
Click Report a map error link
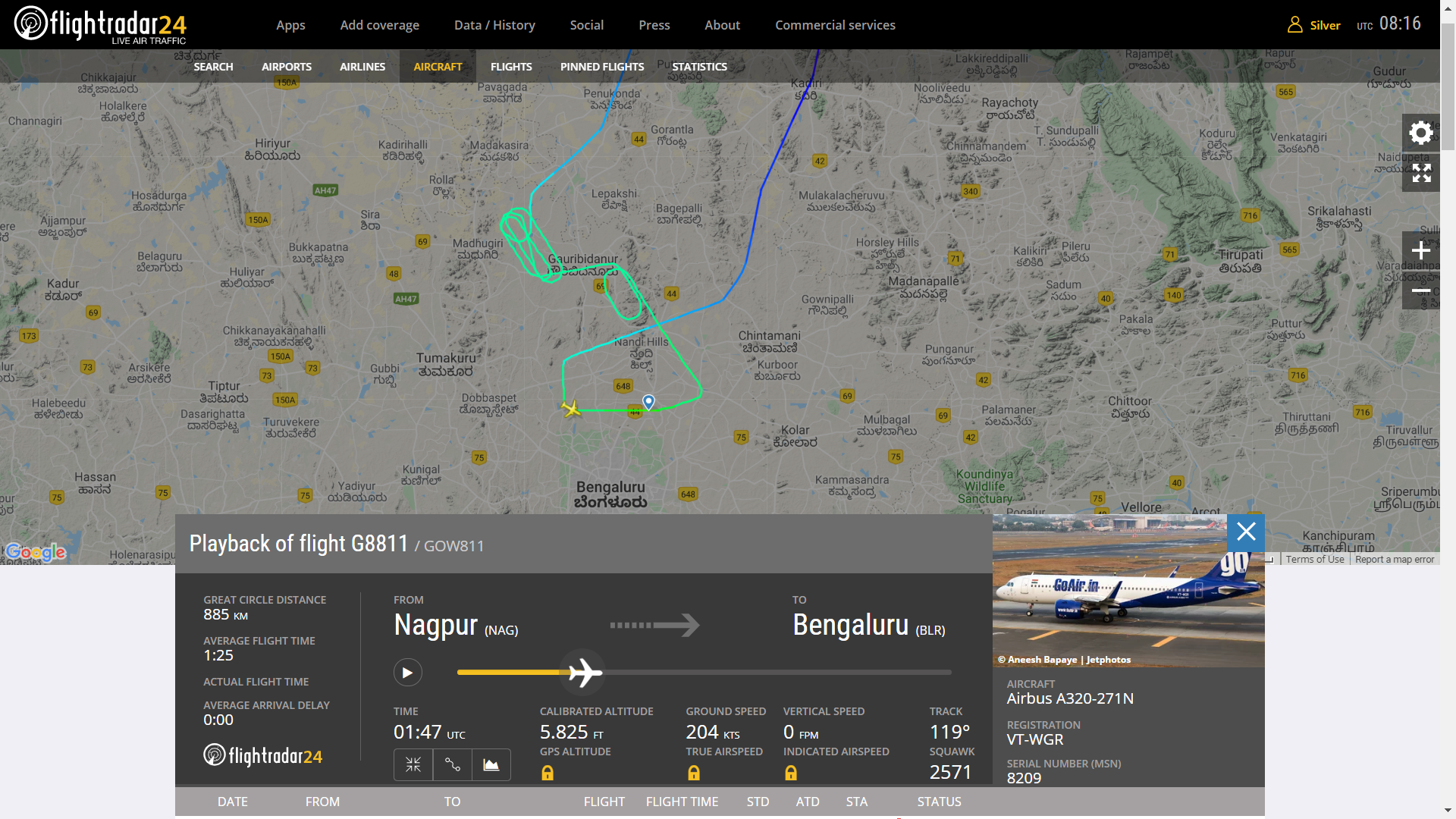[x=1395, y=560]
